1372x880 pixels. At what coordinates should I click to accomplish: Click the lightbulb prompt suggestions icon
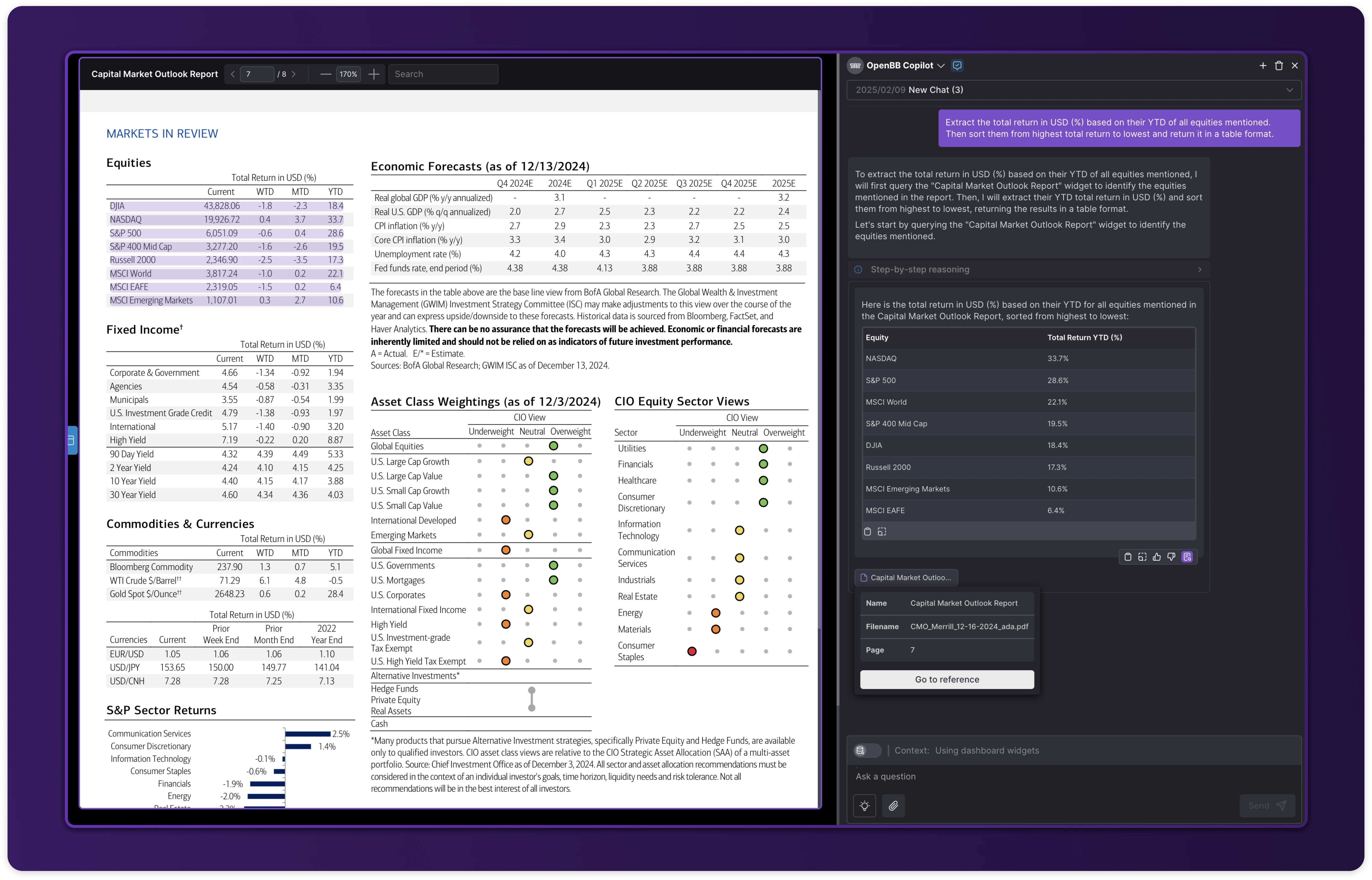click(x=865, y=806)
